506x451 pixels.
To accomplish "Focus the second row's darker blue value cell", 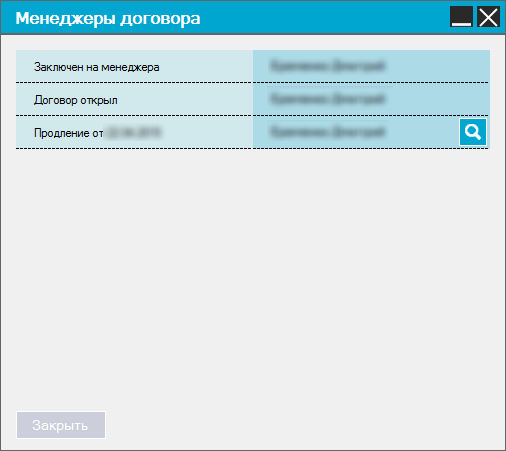I will coord(371,99).
